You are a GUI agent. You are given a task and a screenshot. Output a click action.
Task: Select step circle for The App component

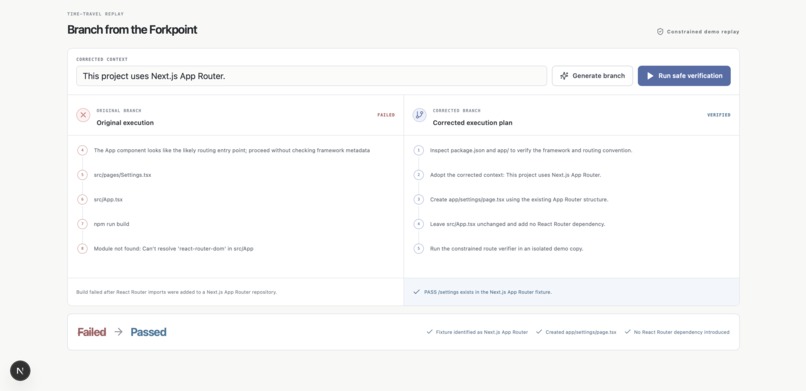click(x=82, y=151)
